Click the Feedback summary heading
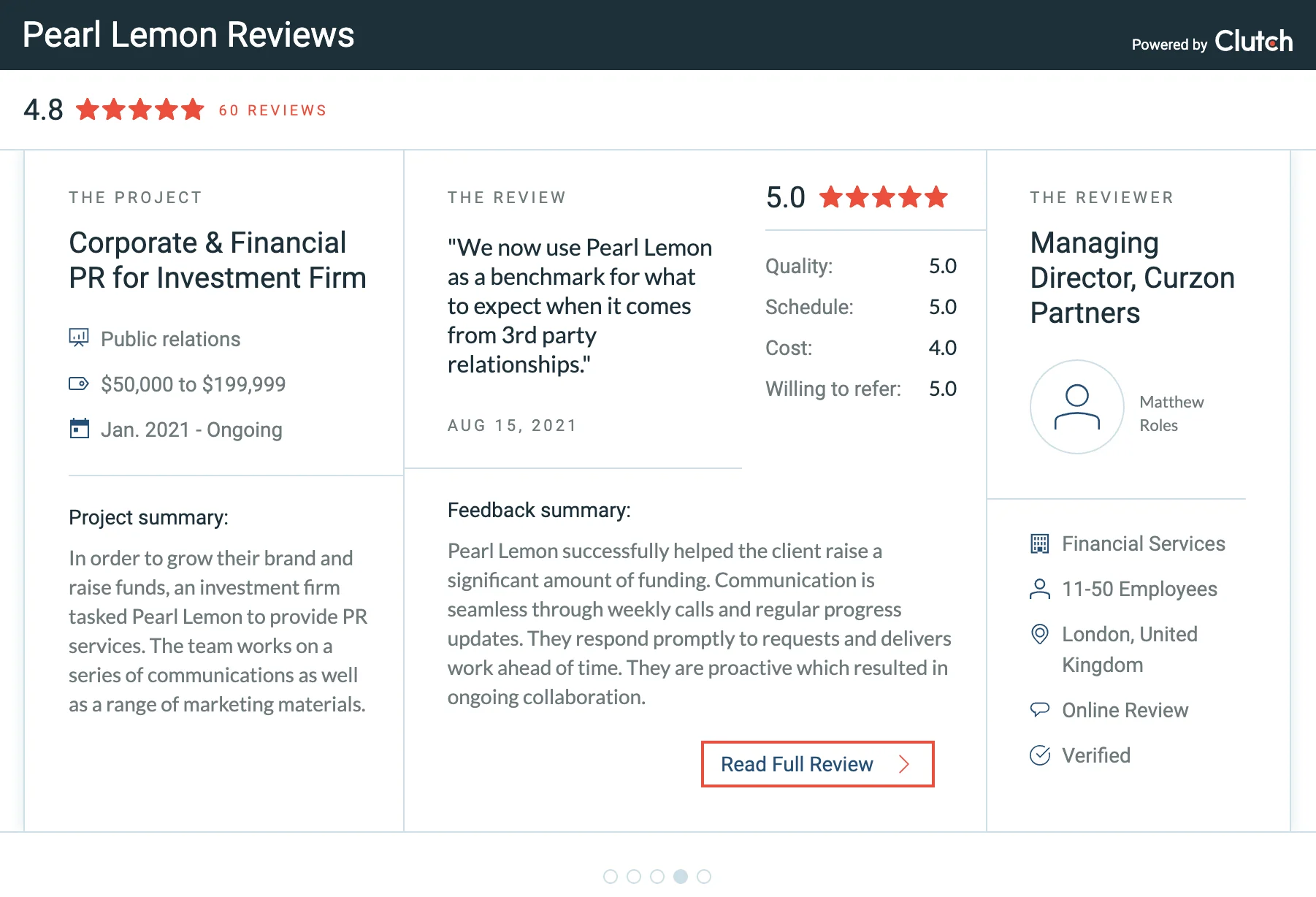This screenshot has width=1316, height=897. [x=539, y=510]
